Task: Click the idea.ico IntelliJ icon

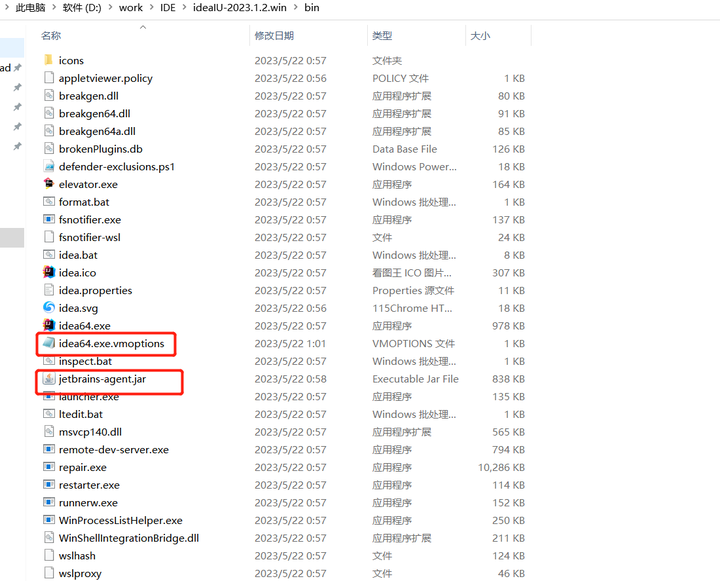Action: click(x=49, y=272)
